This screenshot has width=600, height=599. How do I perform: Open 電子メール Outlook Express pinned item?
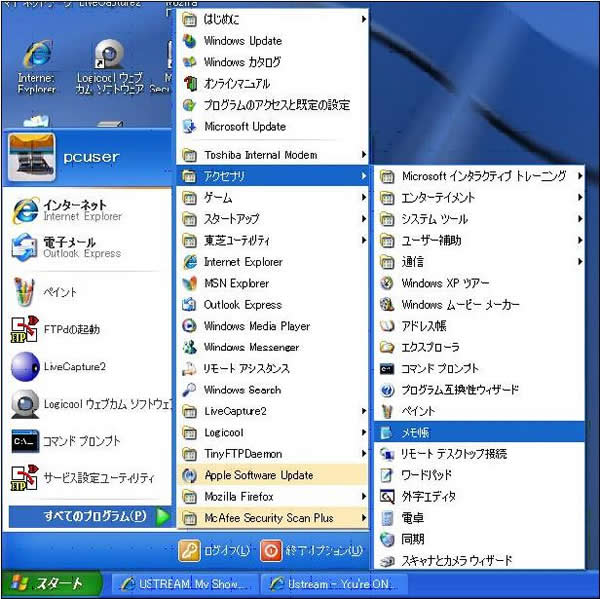(89, 247)
